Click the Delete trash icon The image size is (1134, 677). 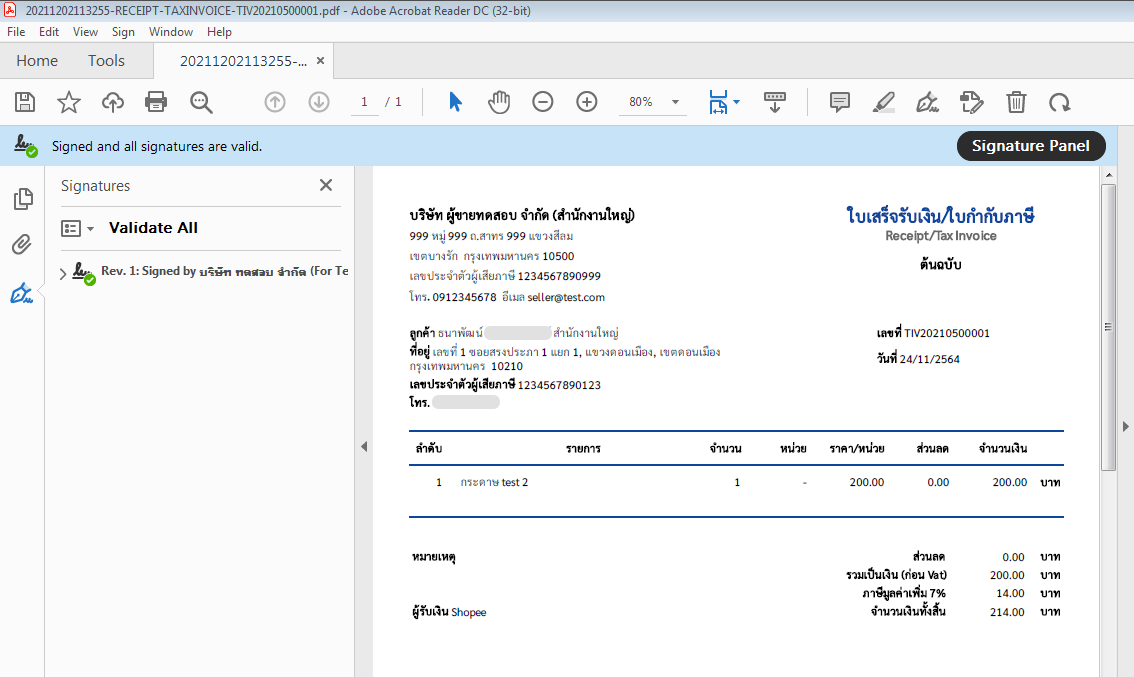[1016, 102]
